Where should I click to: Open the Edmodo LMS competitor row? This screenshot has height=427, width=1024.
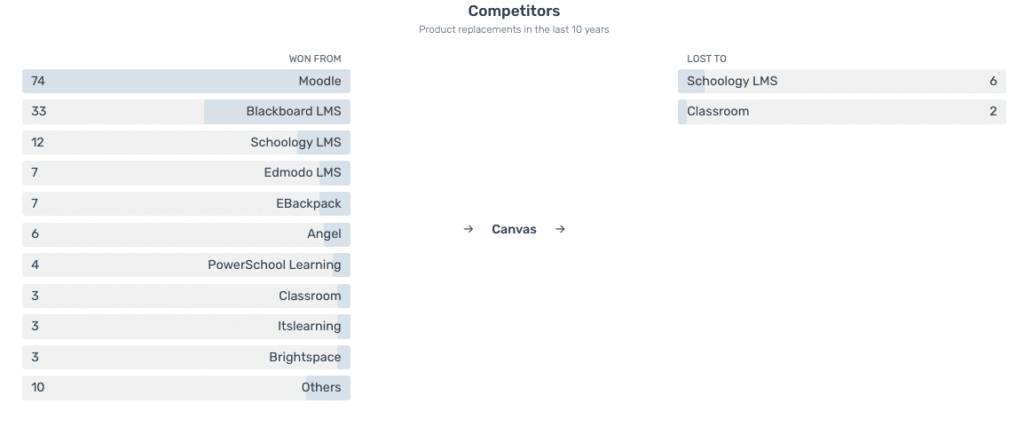(186, 173)
